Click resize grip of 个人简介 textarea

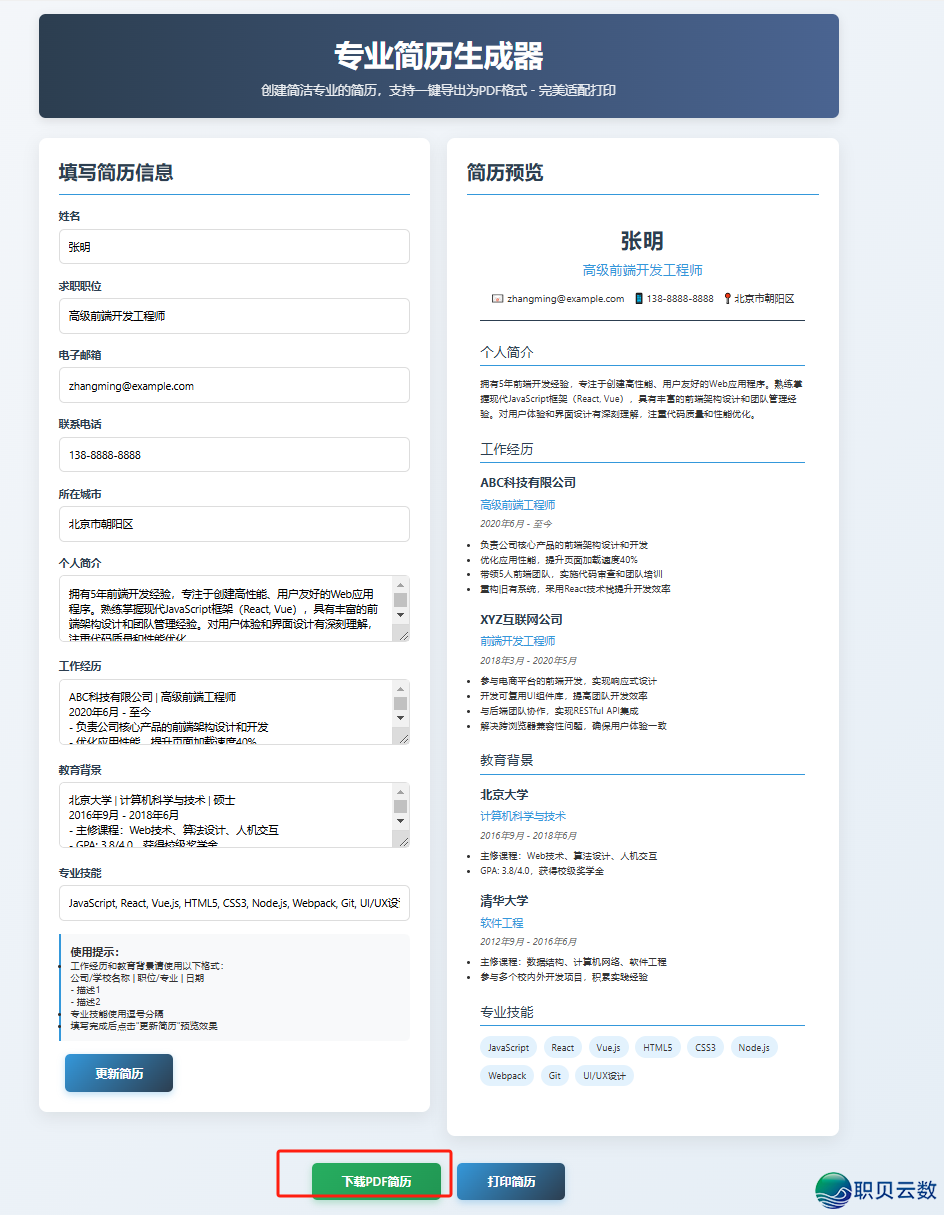point(402,633)
